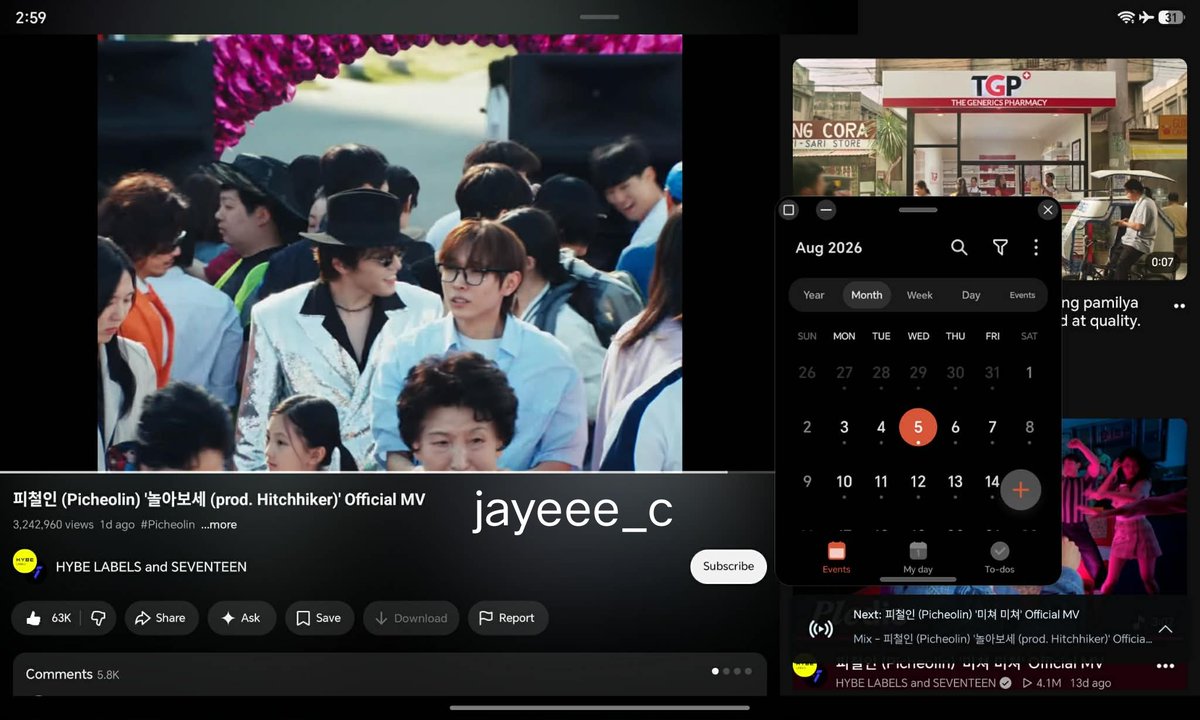Open the To-dos bottom tab
This screenshot has height=720, width=1200.
pos(999,557)
